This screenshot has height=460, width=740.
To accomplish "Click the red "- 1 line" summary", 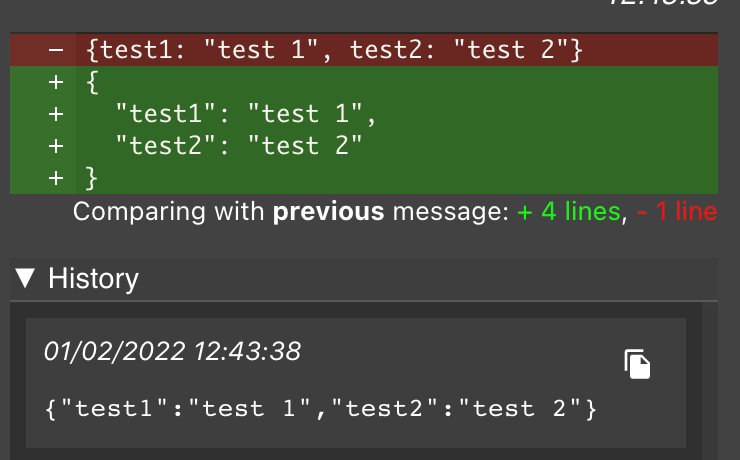I will click(677, 211).
